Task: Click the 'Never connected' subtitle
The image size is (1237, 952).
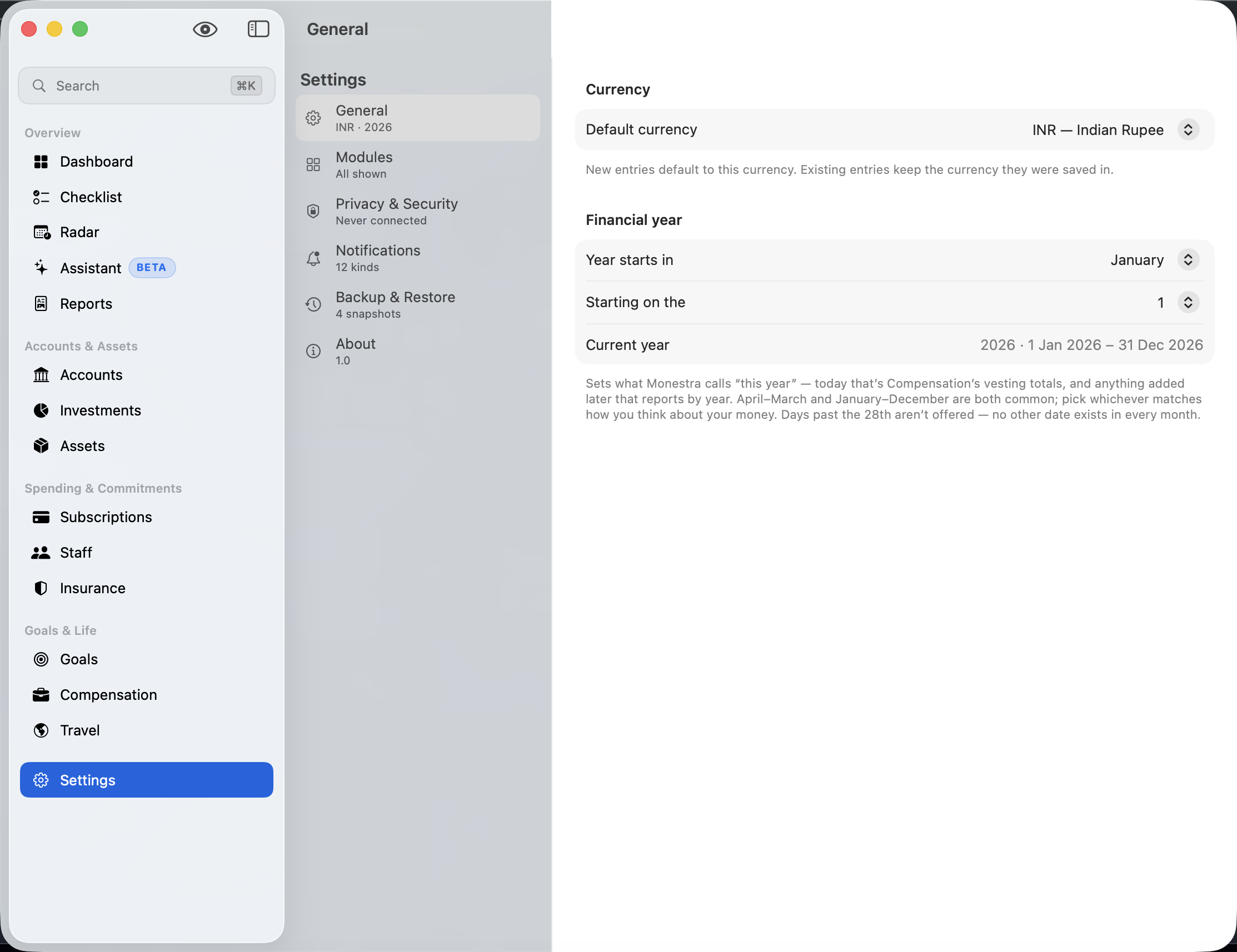Action: tap(381, 221)
